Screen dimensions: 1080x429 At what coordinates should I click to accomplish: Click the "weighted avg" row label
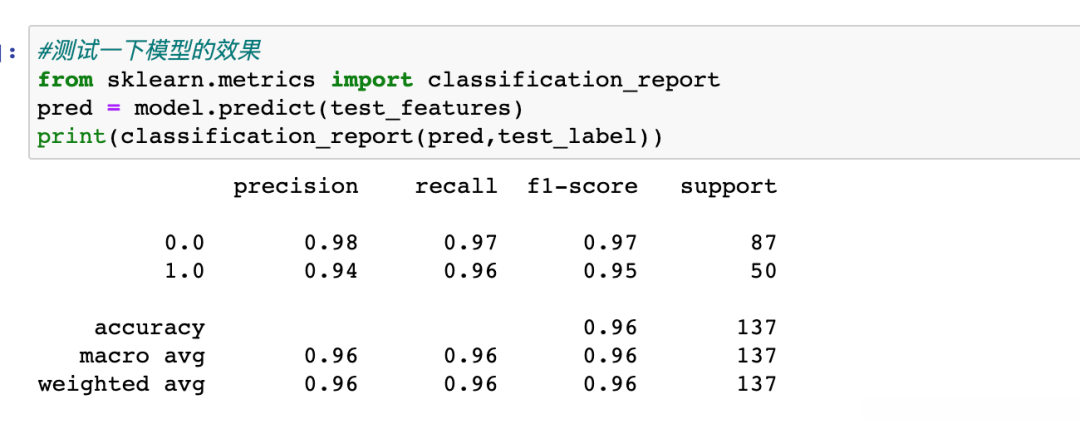coord(121,384)
